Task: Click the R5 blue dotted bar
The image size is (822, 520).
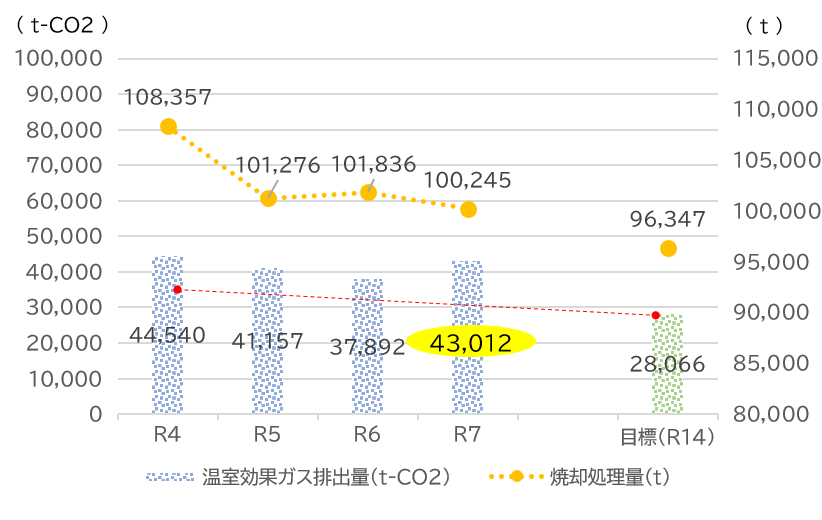Action: coord(268,341)
